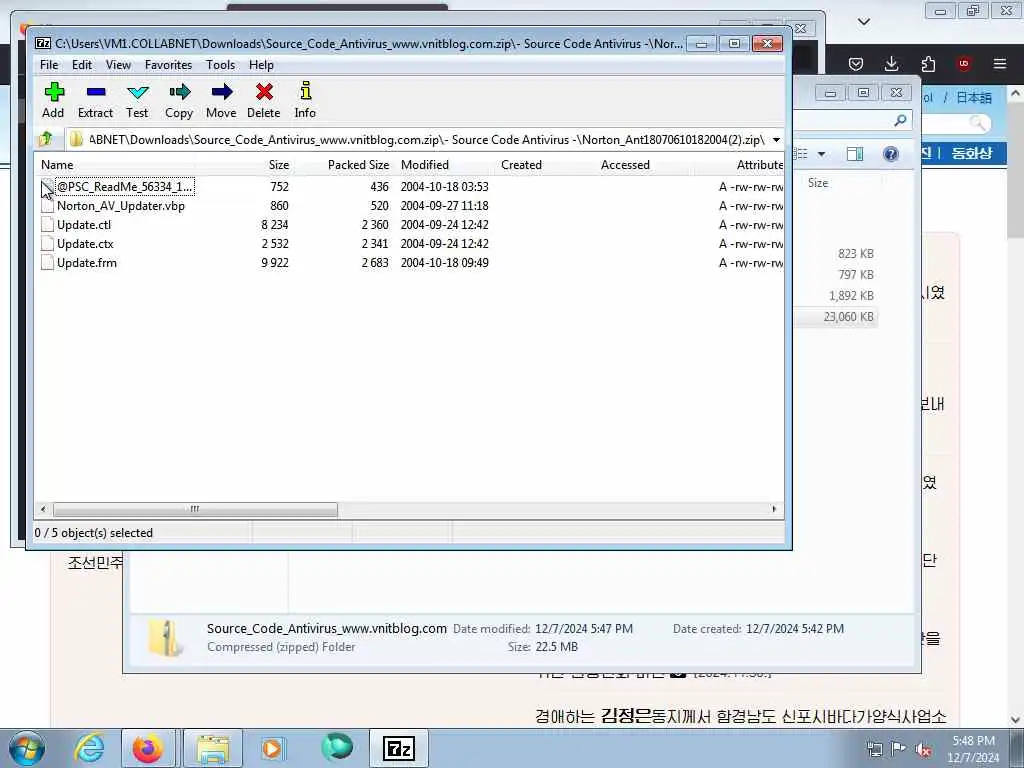Viewport: 1024px width, 768px height.
Task: Open the File menu
Action: tap(49, 65)
